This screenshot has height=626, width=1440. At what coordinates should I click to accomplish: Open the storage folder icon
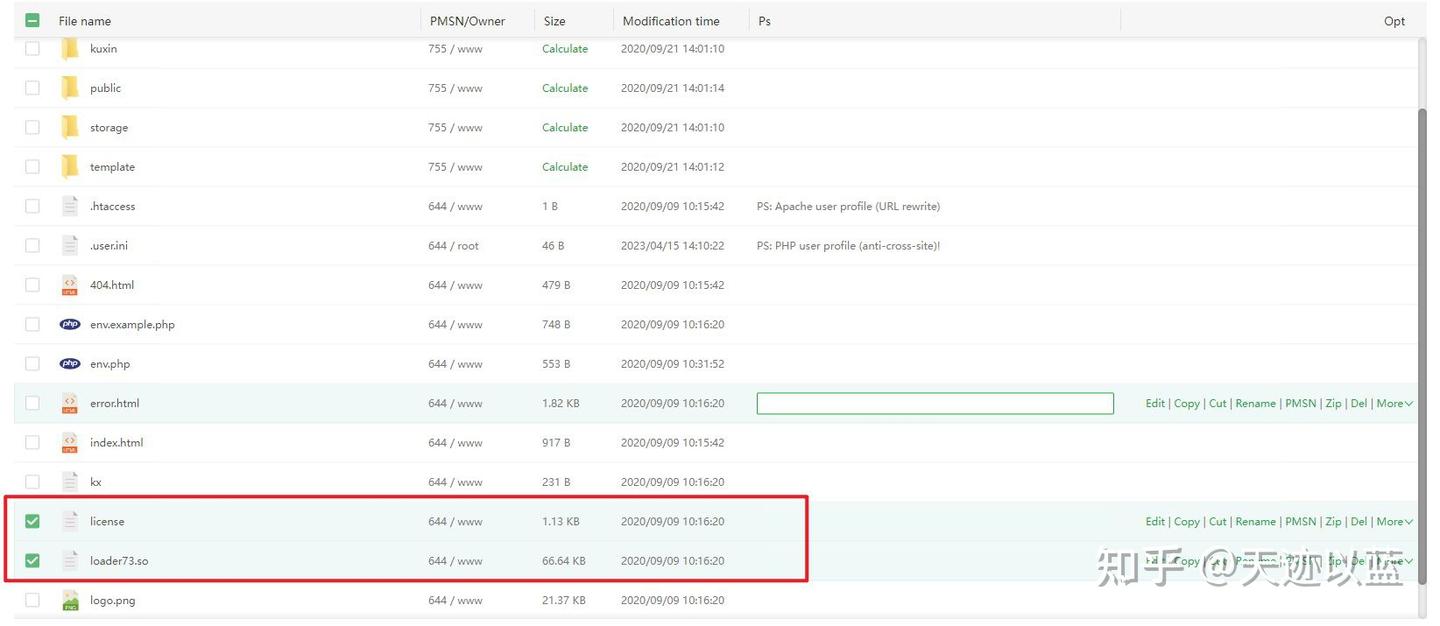[x=69, y=127]
